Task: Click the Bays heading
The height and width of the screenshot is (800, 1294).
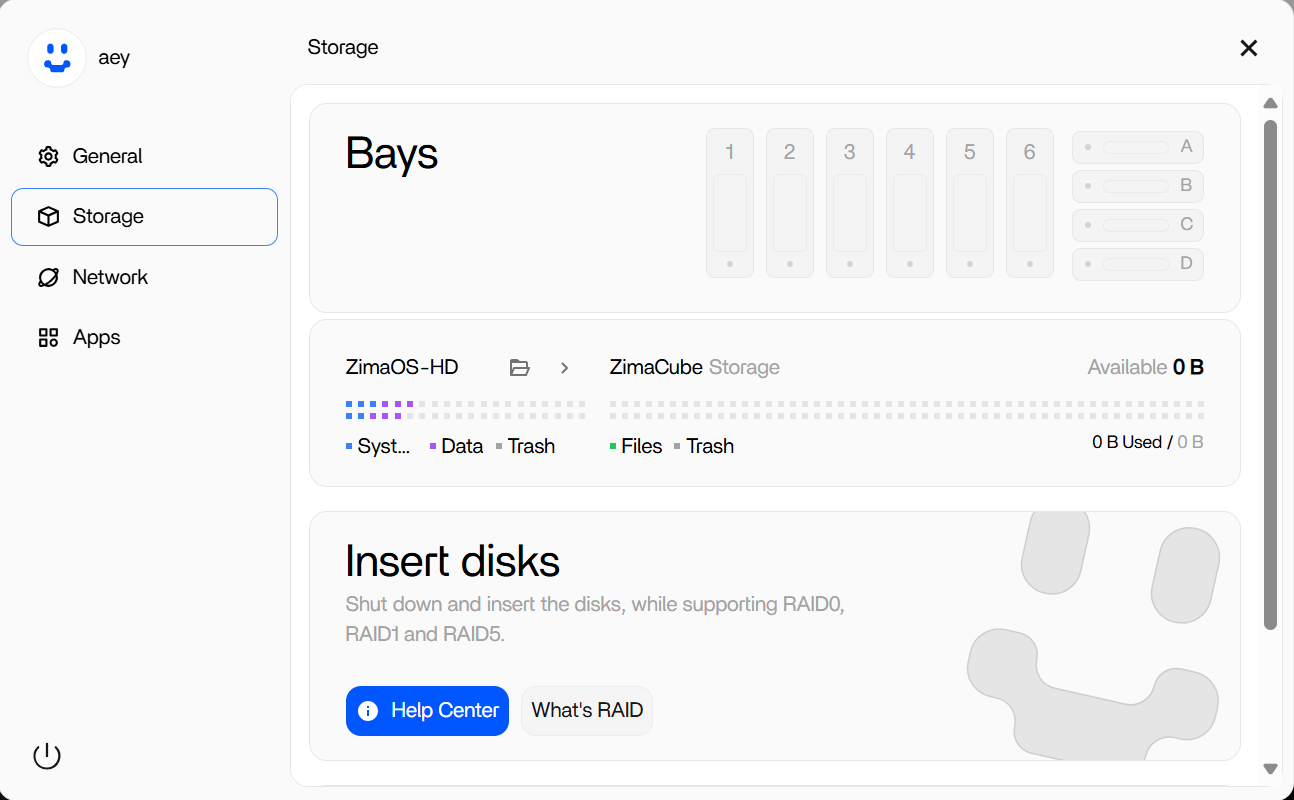Action: point(392,154)
